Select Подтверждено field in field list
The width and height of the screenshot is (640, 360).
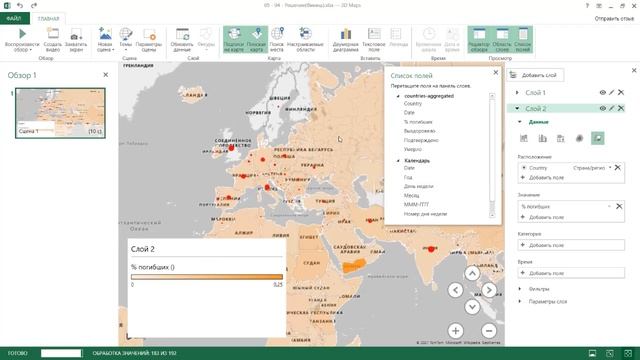421,140
